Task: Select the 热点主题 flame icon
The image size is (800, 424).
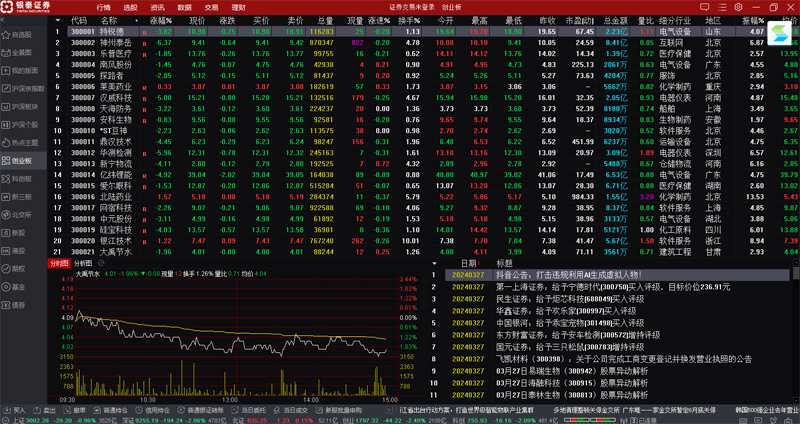Action: pos(6,143)
